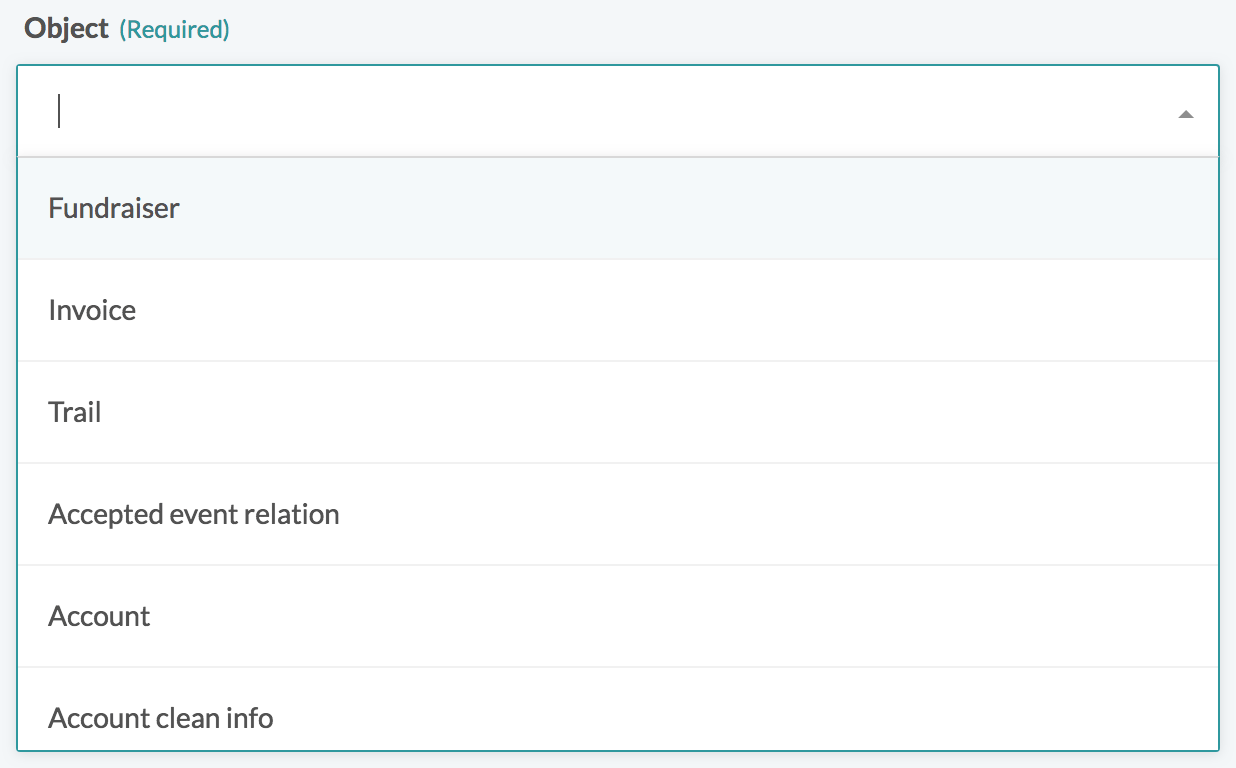
Task: Pick Trail in the dropdown list
Action: click(75, 412)
